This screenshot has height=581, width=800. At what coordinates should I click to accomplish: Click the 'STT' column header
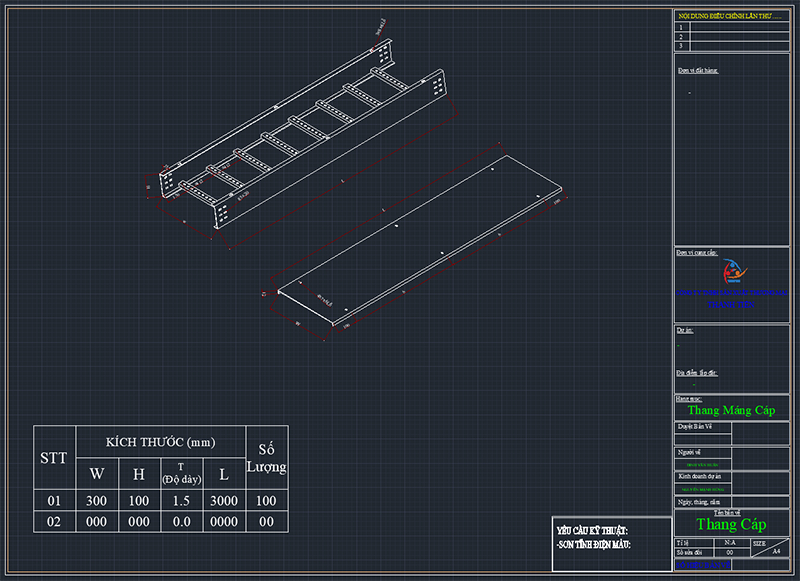pyautogui.click(x=54, y=458)
